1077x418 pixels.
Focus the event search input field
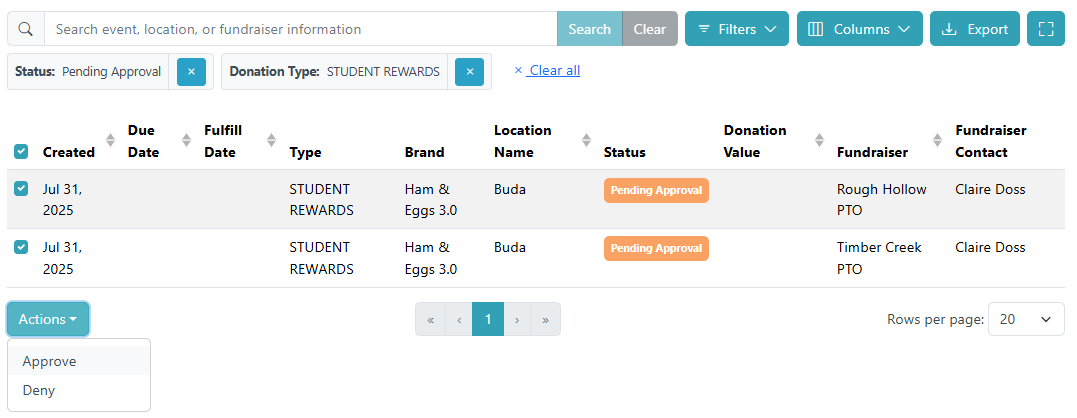pyautogui.click(x=300, y=29)
